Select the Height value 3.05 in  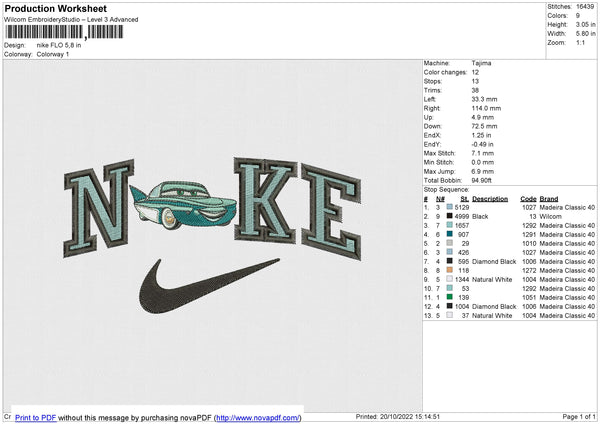point(585,24)
